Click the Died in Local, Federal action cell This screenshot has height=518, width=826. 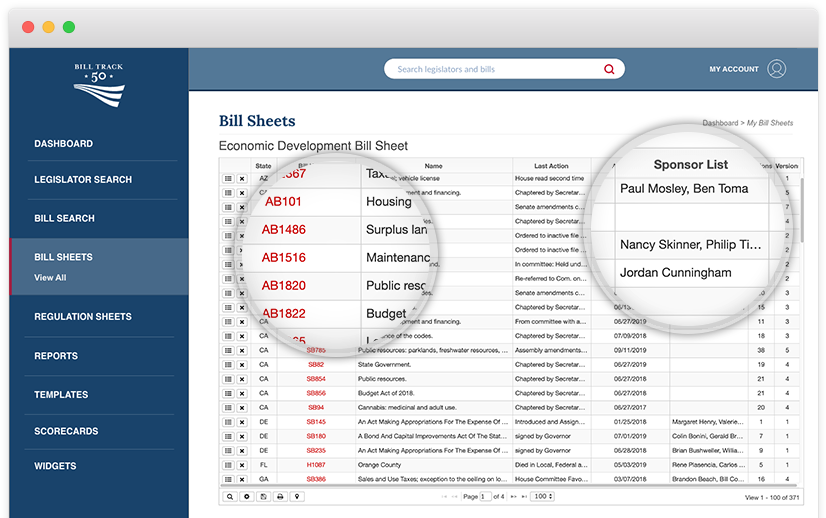[x=551, y=465]
